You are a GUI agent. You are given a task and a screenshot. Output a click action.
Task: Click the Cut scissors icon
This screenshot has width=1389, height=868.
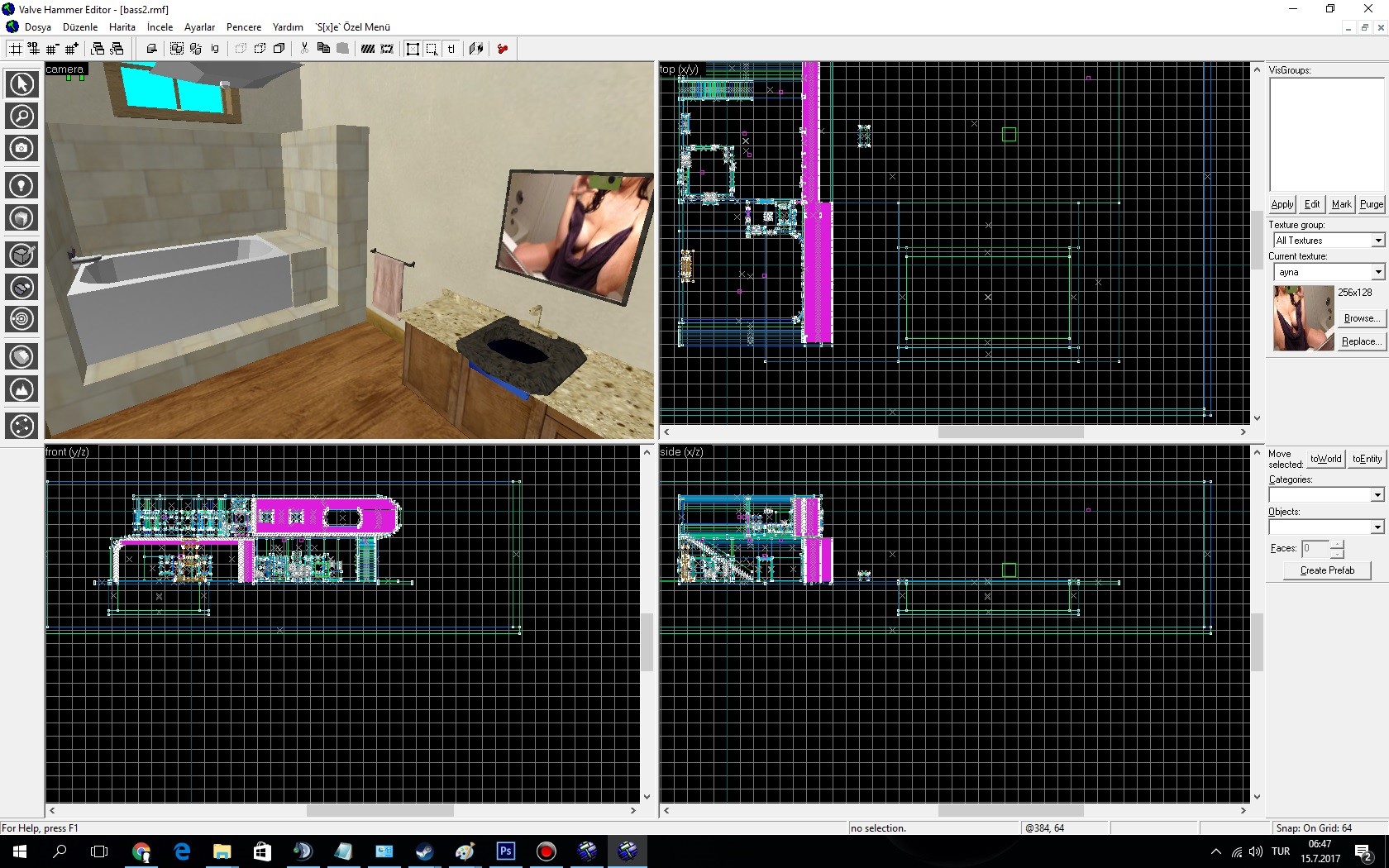304,49
